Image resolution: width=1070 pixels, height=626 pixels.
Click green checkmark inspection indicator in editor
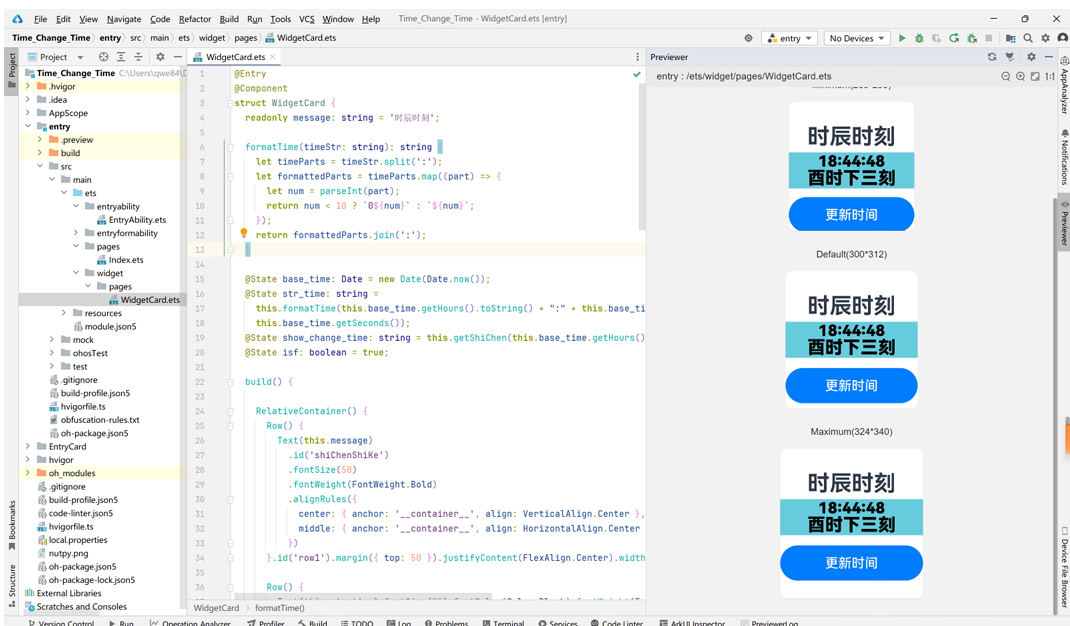tap(637, 74)
